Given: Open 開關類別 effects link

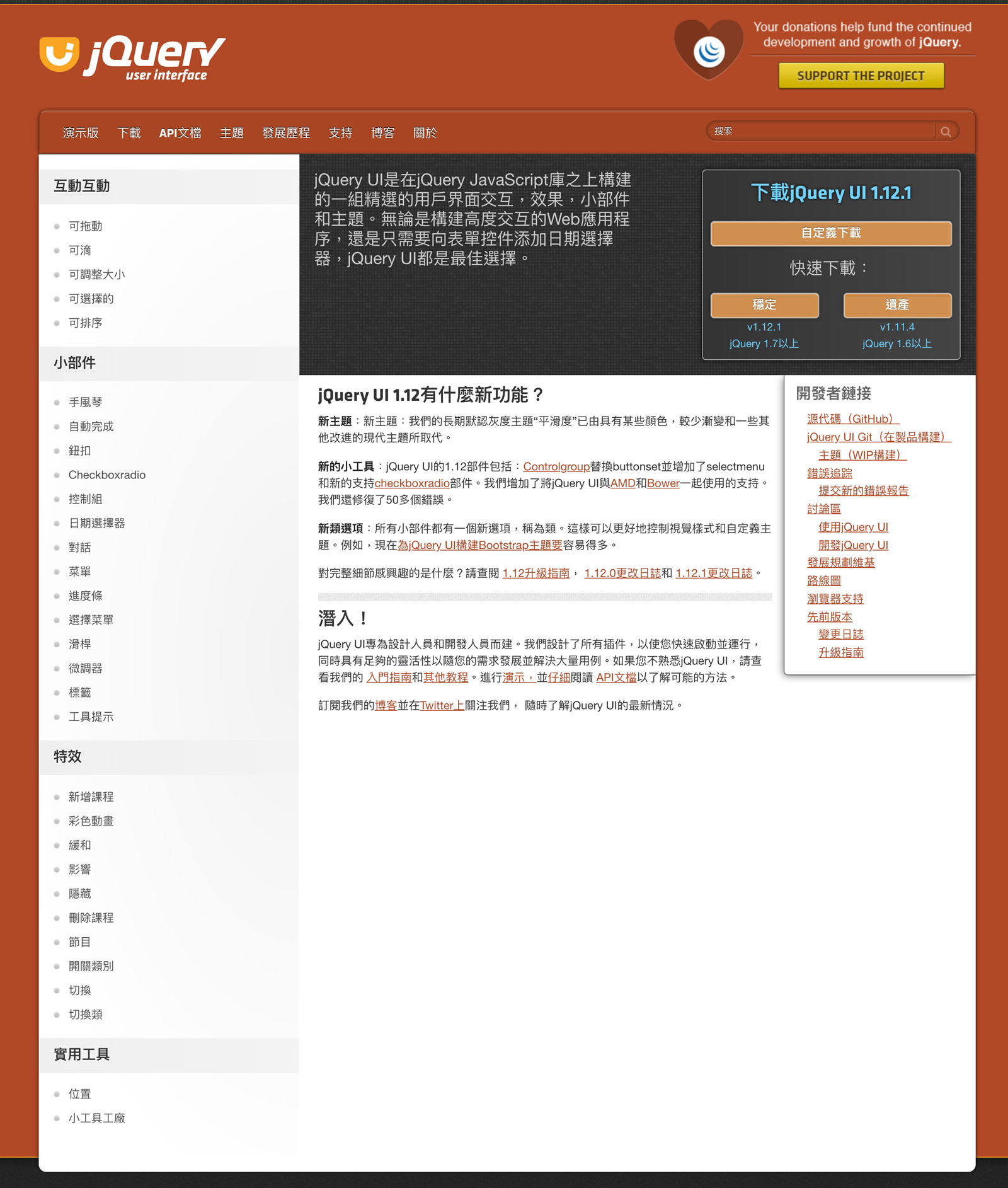Looking at the screenshot, I should point(91,966).
